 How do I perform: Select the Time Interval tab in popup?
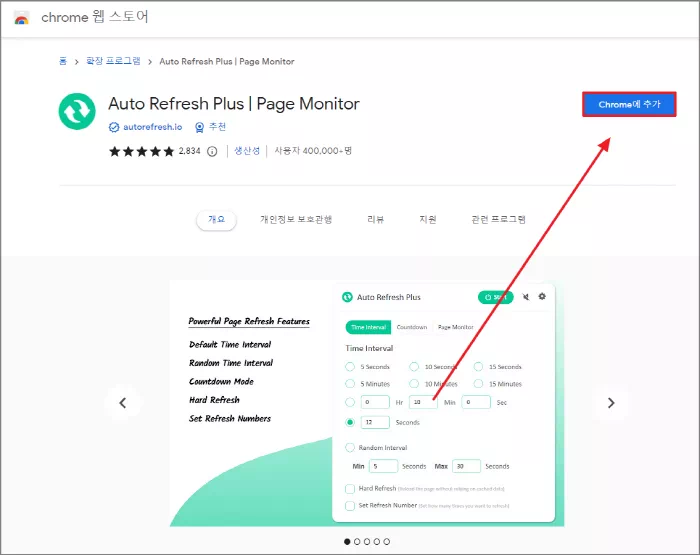click(x=368, y=327)
